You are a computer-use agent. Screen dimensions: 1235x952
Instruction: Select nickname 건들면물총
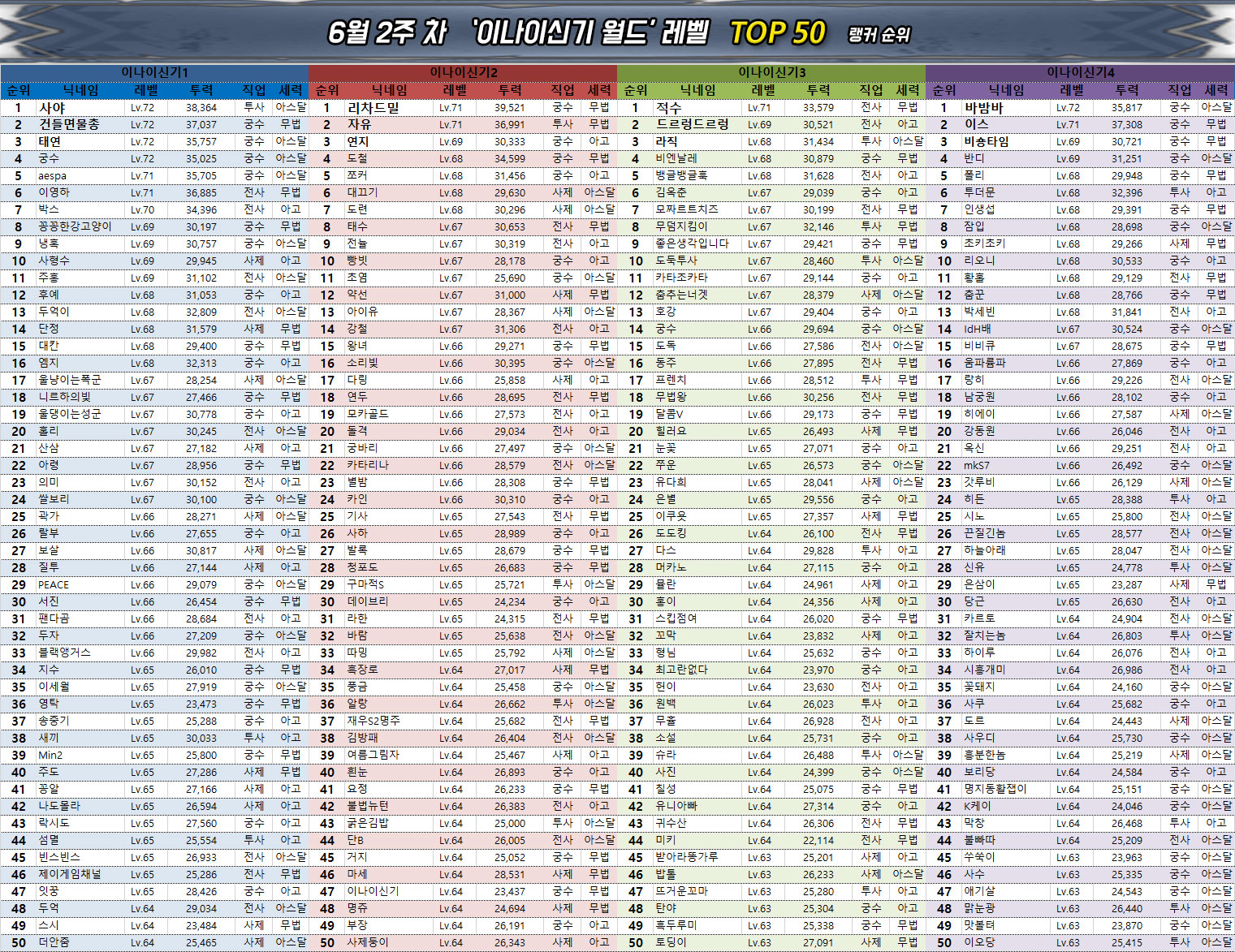pos(69,124)
